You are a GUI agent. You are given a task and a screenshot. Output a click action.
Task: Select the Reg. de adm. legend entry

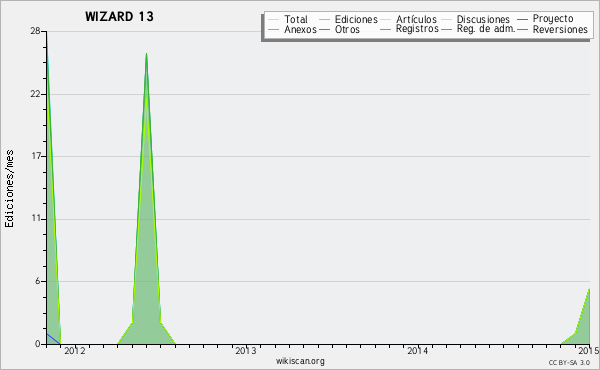pyautogui.click(x=478, y=29)
